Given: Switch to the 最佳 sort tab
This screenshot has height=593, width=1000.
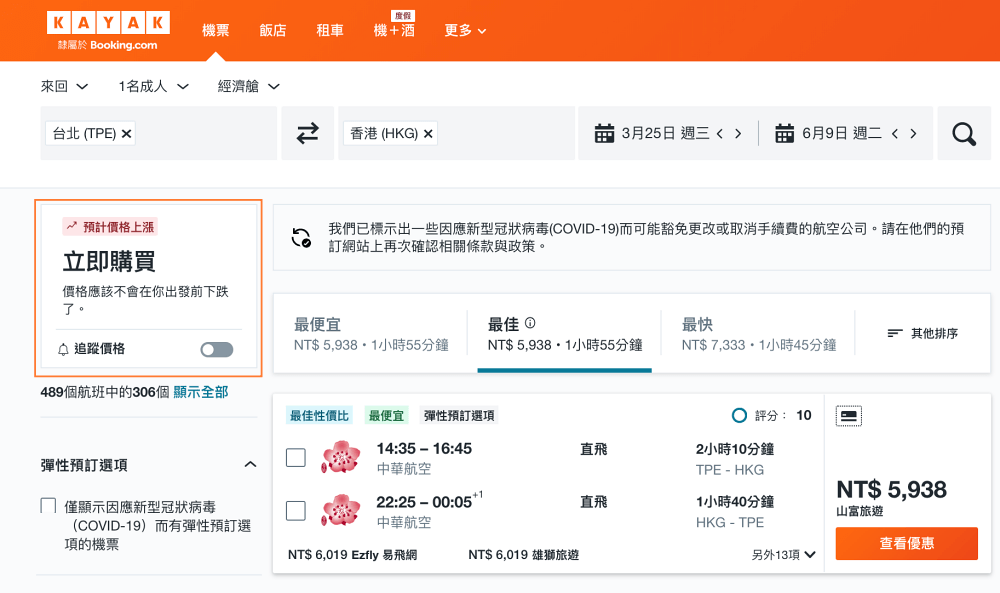Looking at the screenshot, I should (564, 333).
